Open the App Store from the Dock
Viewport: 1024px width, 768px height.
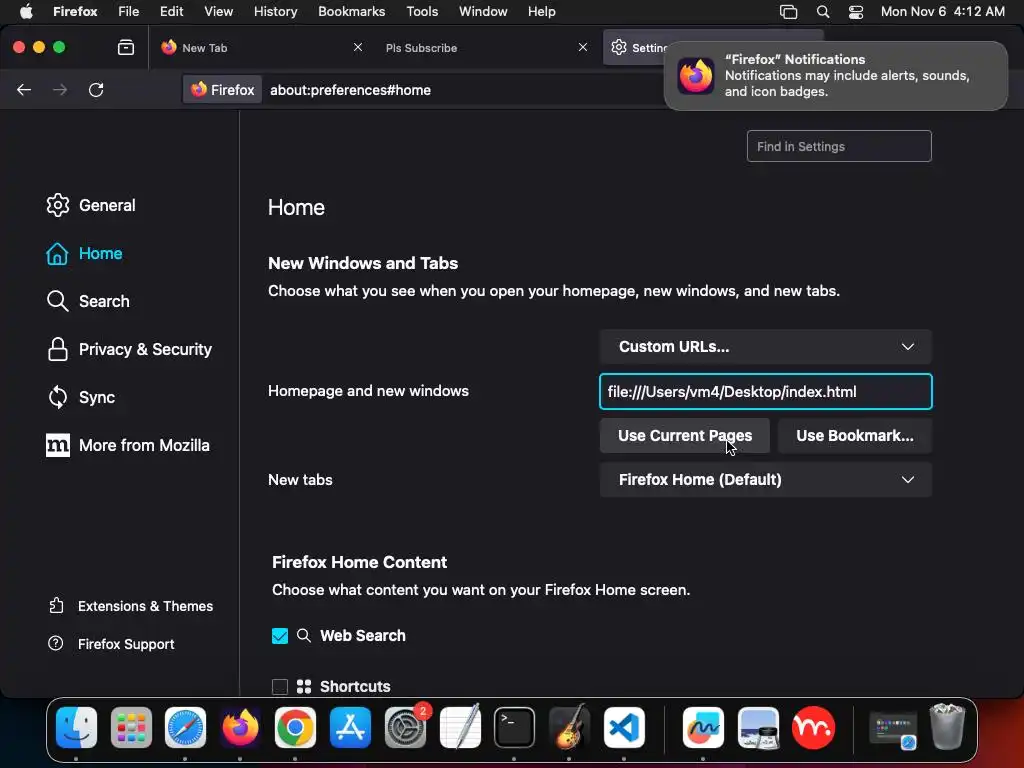click(350, 728)
